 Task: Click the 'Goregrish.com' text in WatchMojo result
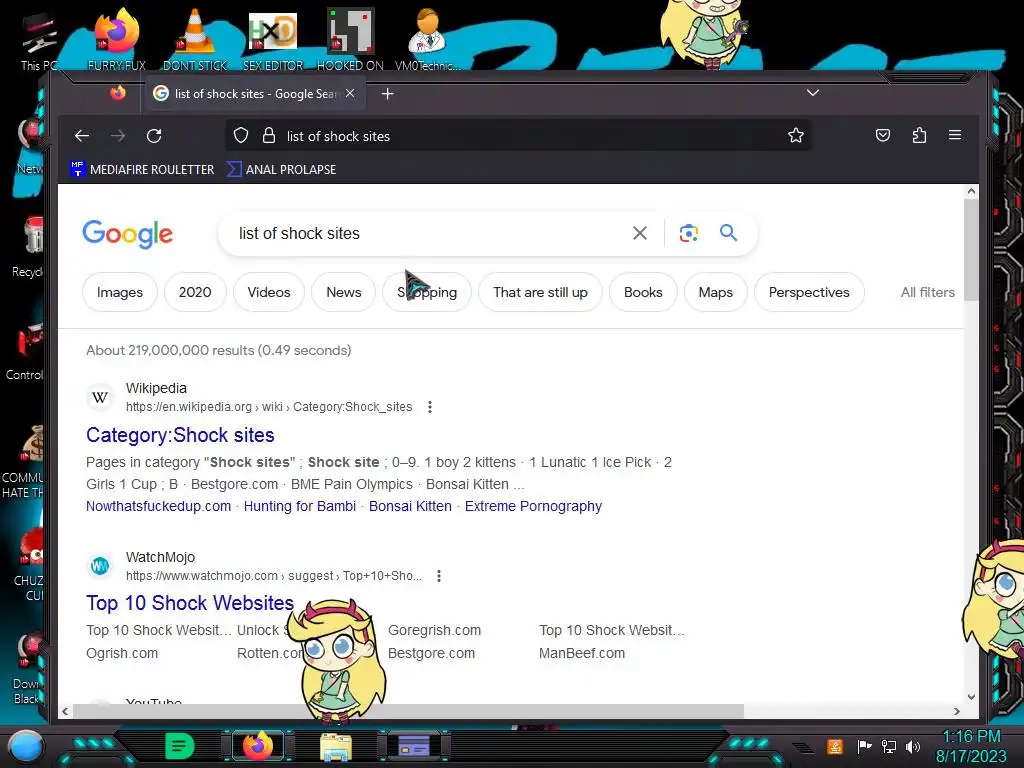(x=434, y=630)
